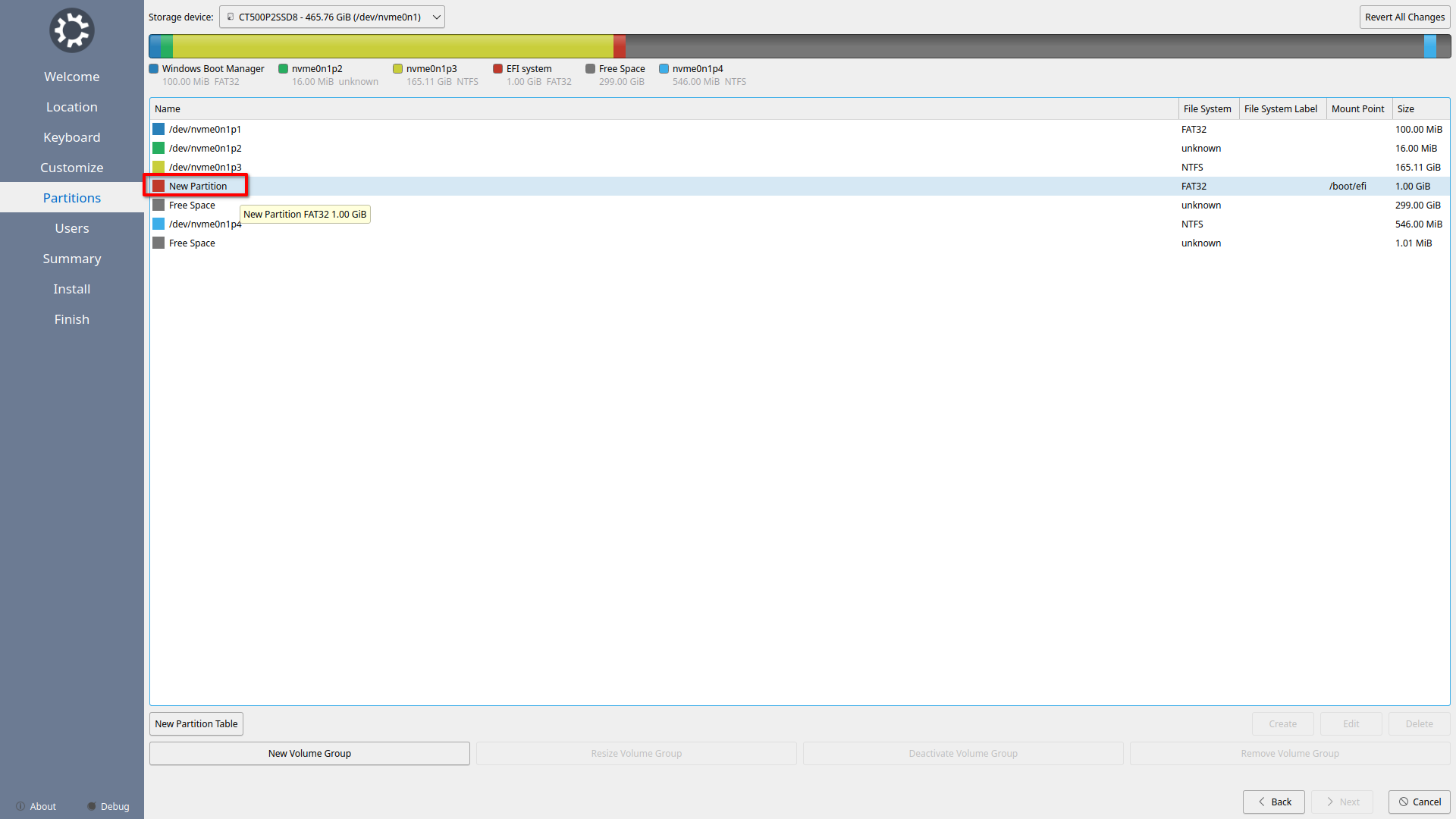
Task: Open the Summary step in the sidebar
Action: coord(71,259)
